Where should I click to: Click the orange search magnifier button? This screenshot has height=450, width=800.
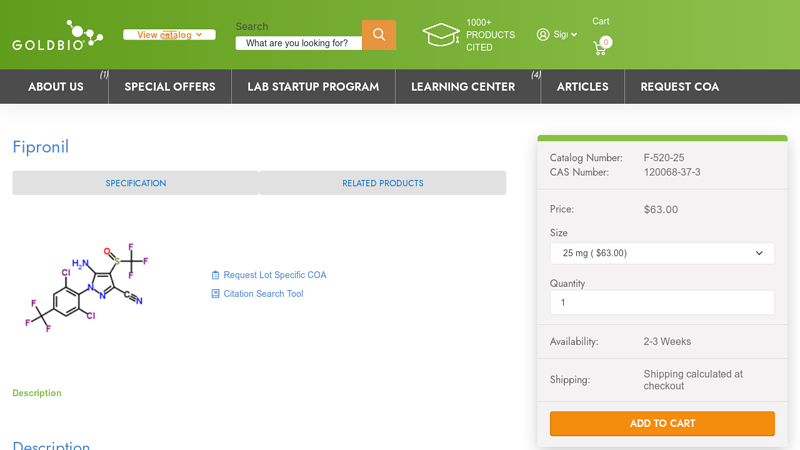[x=379, y=35]
